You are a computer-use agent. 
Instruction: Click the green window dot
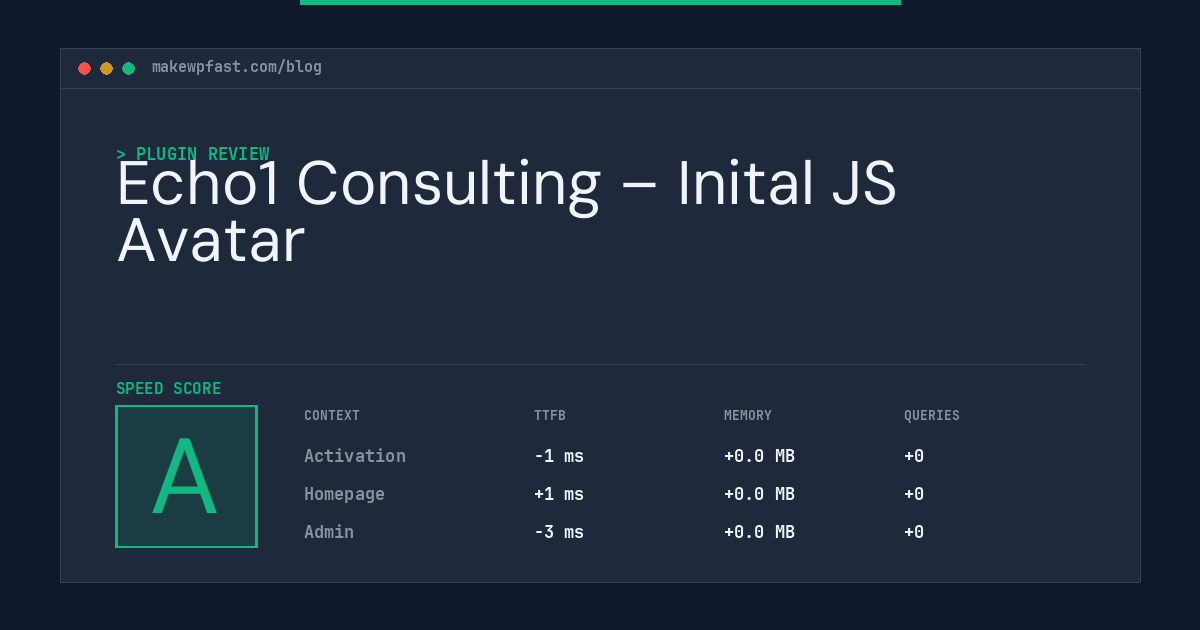tap(128, 68)
